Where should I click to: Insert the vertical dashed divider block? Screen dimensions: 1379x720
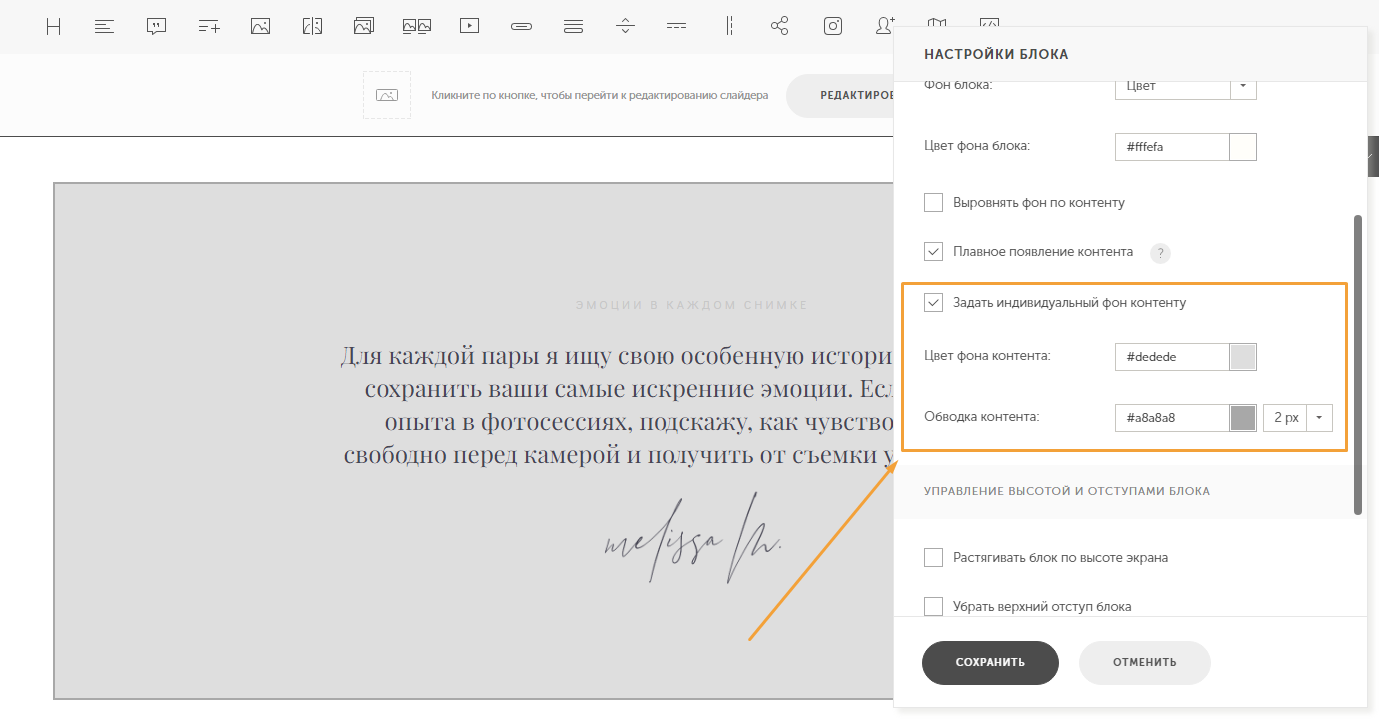(731, 27)
